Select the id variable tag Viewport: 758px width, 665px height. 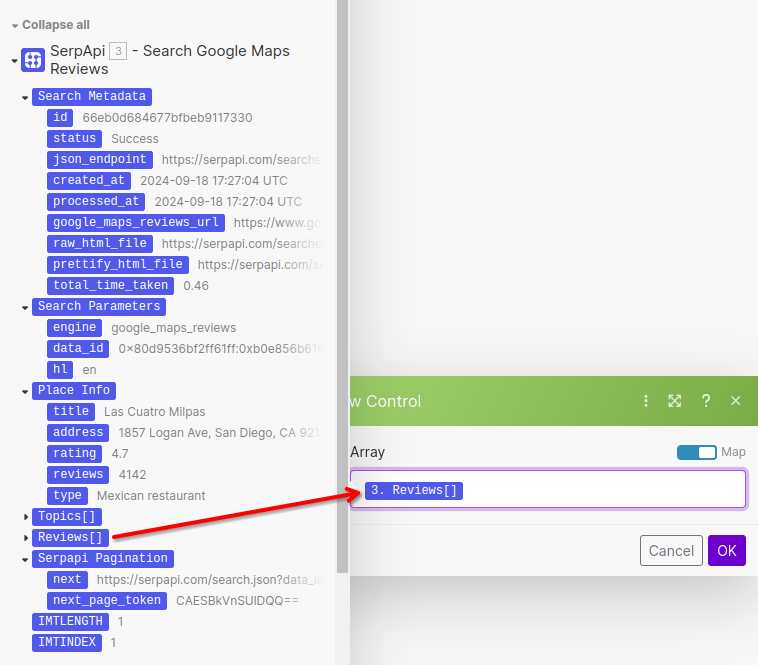pyautogui.click(x=60, y=117)
